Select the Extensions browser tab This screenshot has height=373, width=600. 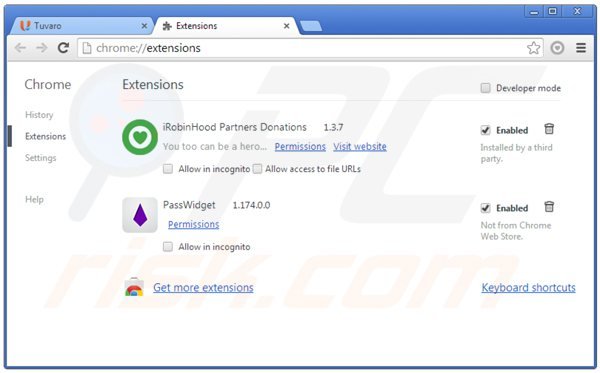click(x=226, y=26)
